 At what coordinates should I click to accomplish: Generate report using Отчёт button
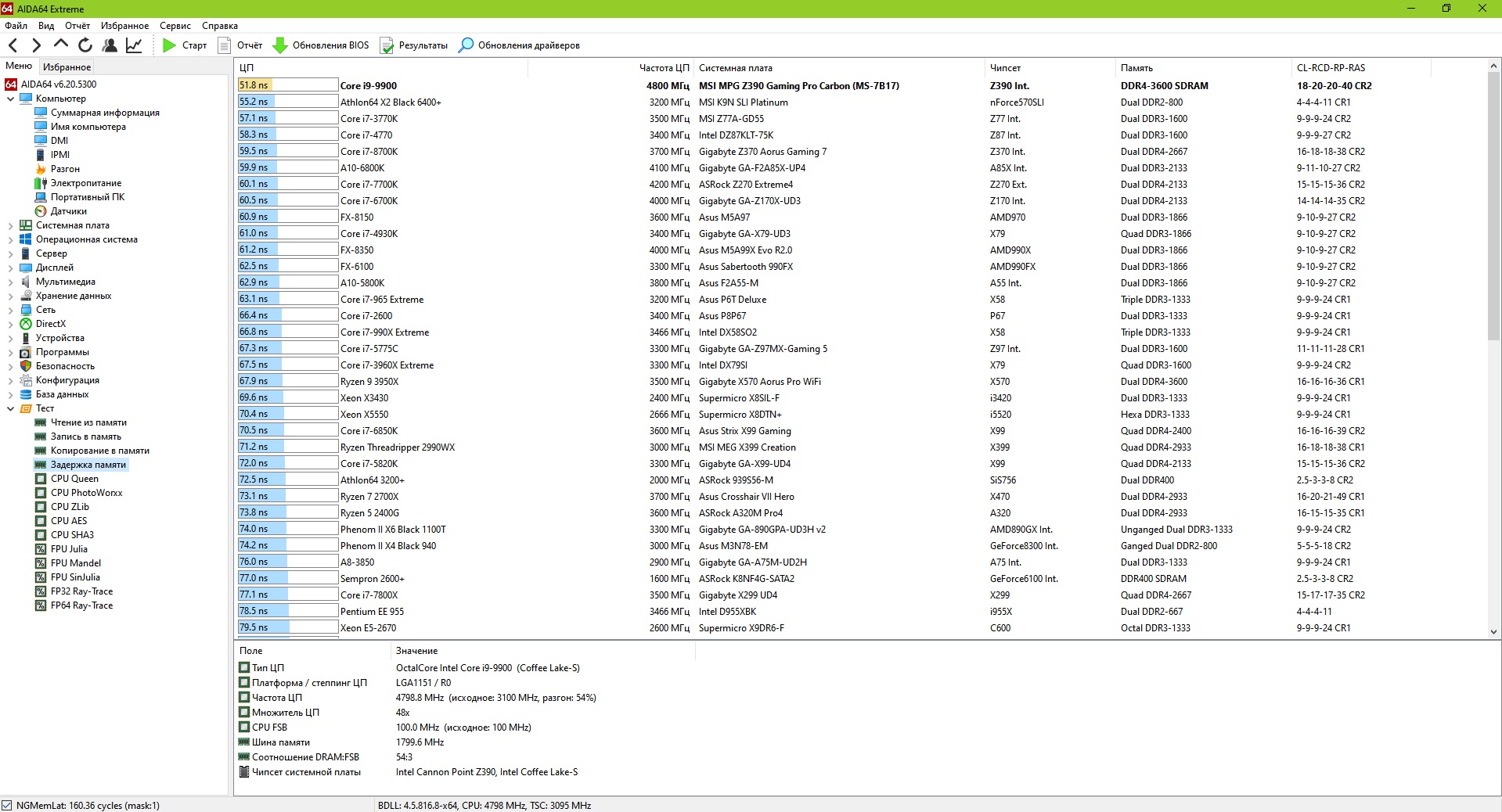click(240, 45)
